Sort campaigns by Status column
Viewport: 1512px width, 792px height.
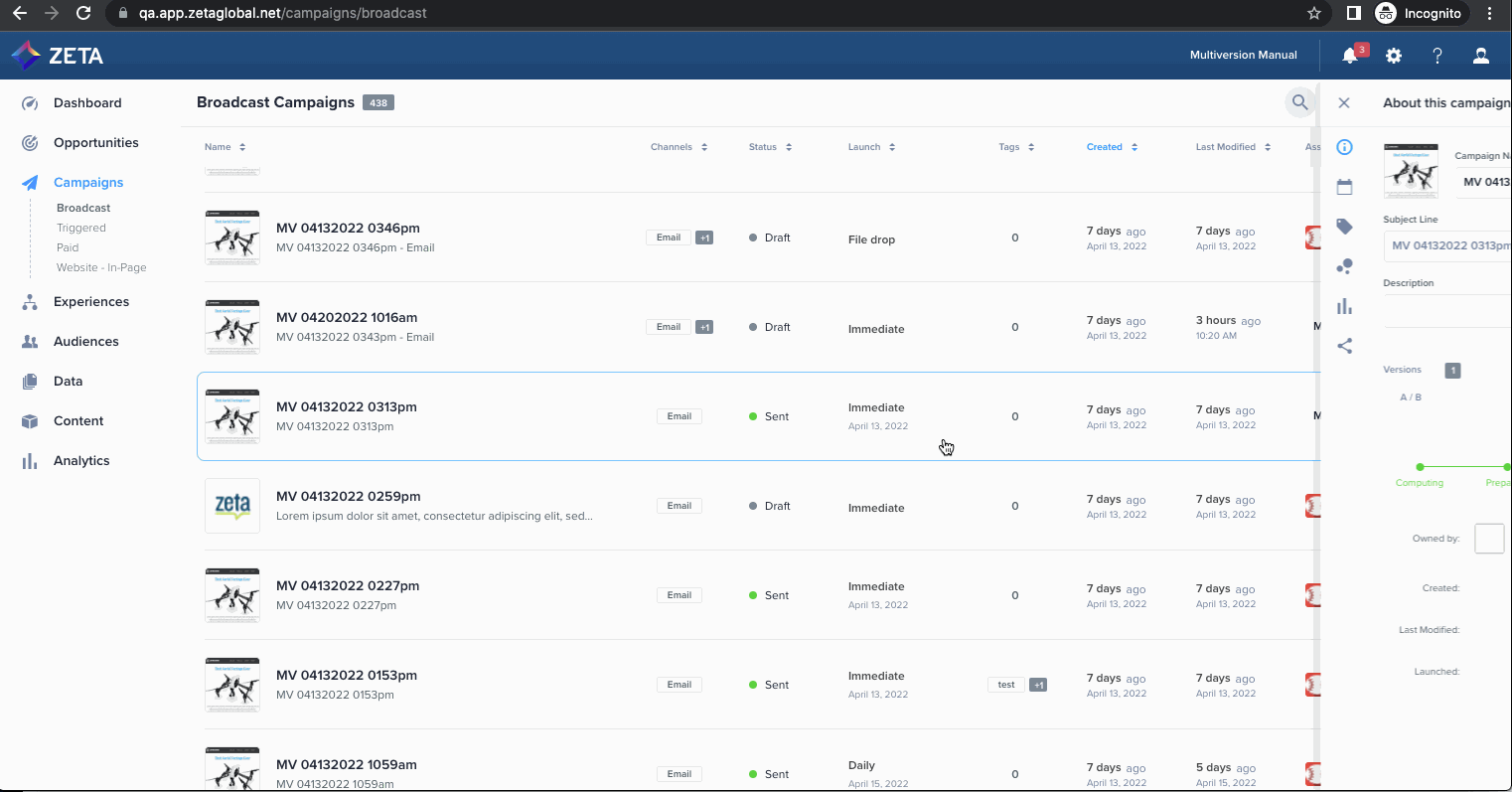(770, 147)
